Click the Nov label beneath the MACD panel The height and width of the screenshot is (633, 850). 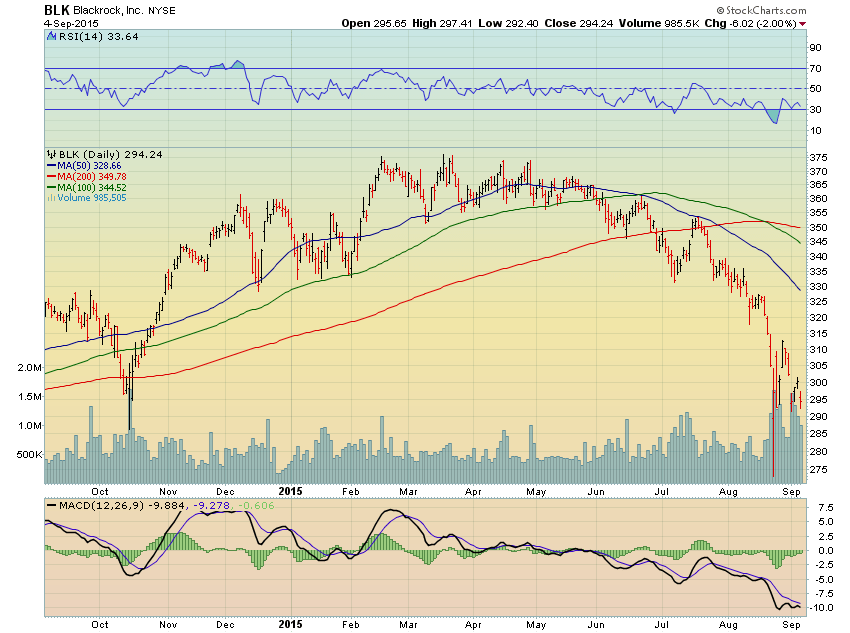[169, 625]
